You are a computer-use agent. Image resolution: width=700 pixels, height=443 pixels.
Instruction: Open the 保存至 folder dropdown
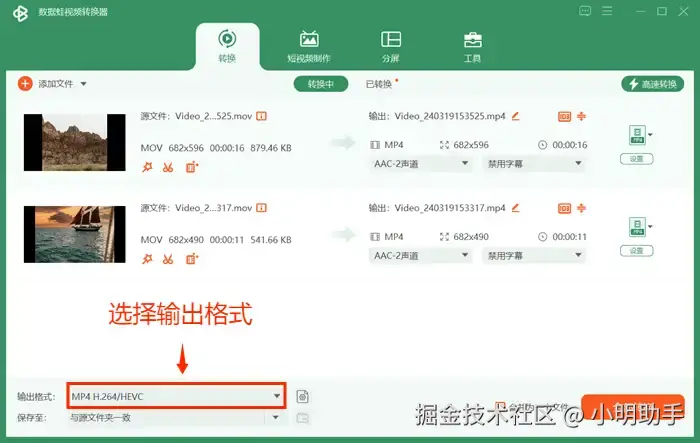pos(176,418)
